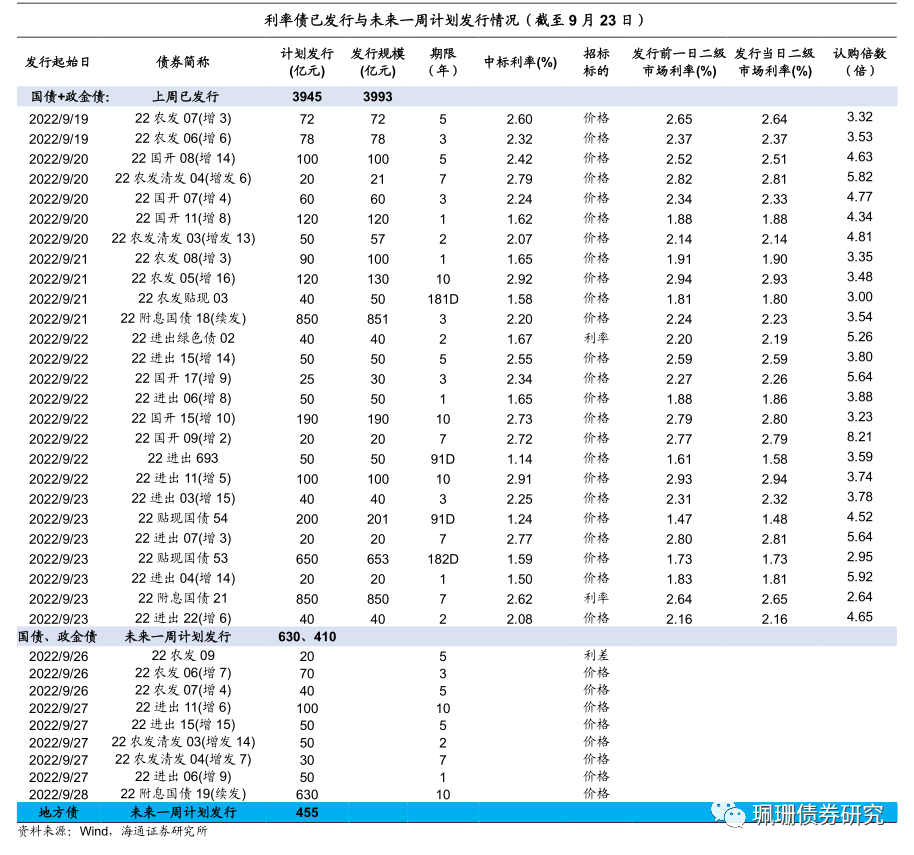Click the 中标利率(%) column header
Image resolution: width=914 pixels, height=855 pixels.
pos(520,62)
